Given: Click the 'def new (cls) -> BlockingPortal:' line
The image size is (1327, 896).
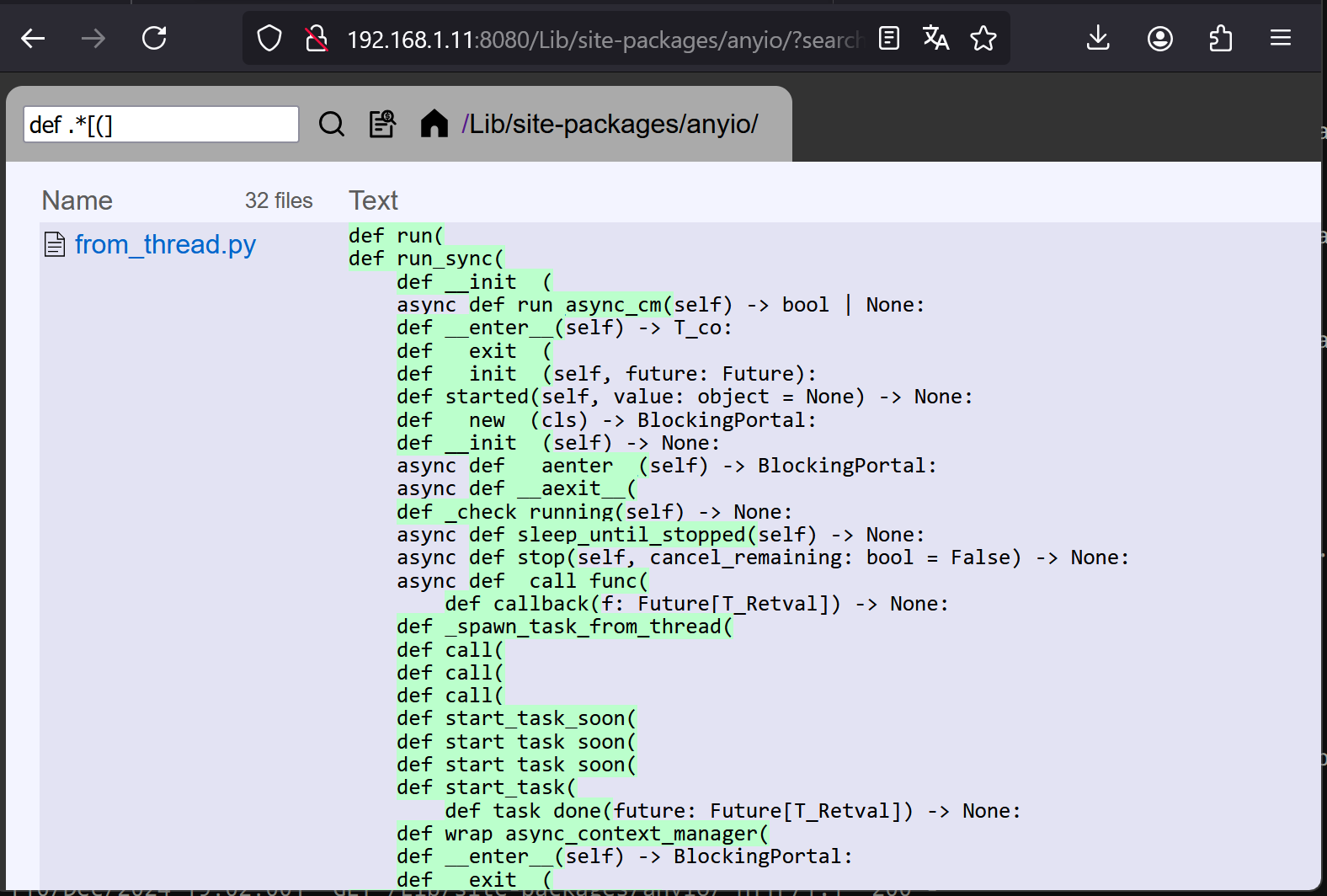Looking at the screenshot, I should coord(606,420).
